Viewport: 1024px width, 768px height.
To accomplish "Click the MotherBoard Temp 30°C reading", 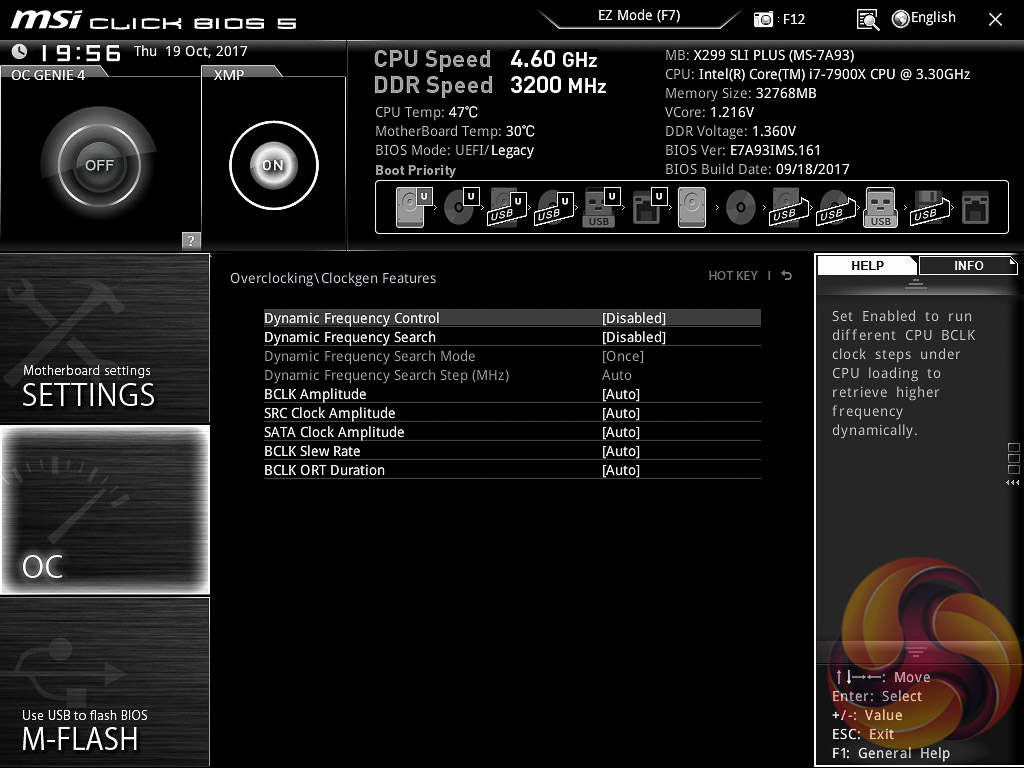I will pos(455,131).
